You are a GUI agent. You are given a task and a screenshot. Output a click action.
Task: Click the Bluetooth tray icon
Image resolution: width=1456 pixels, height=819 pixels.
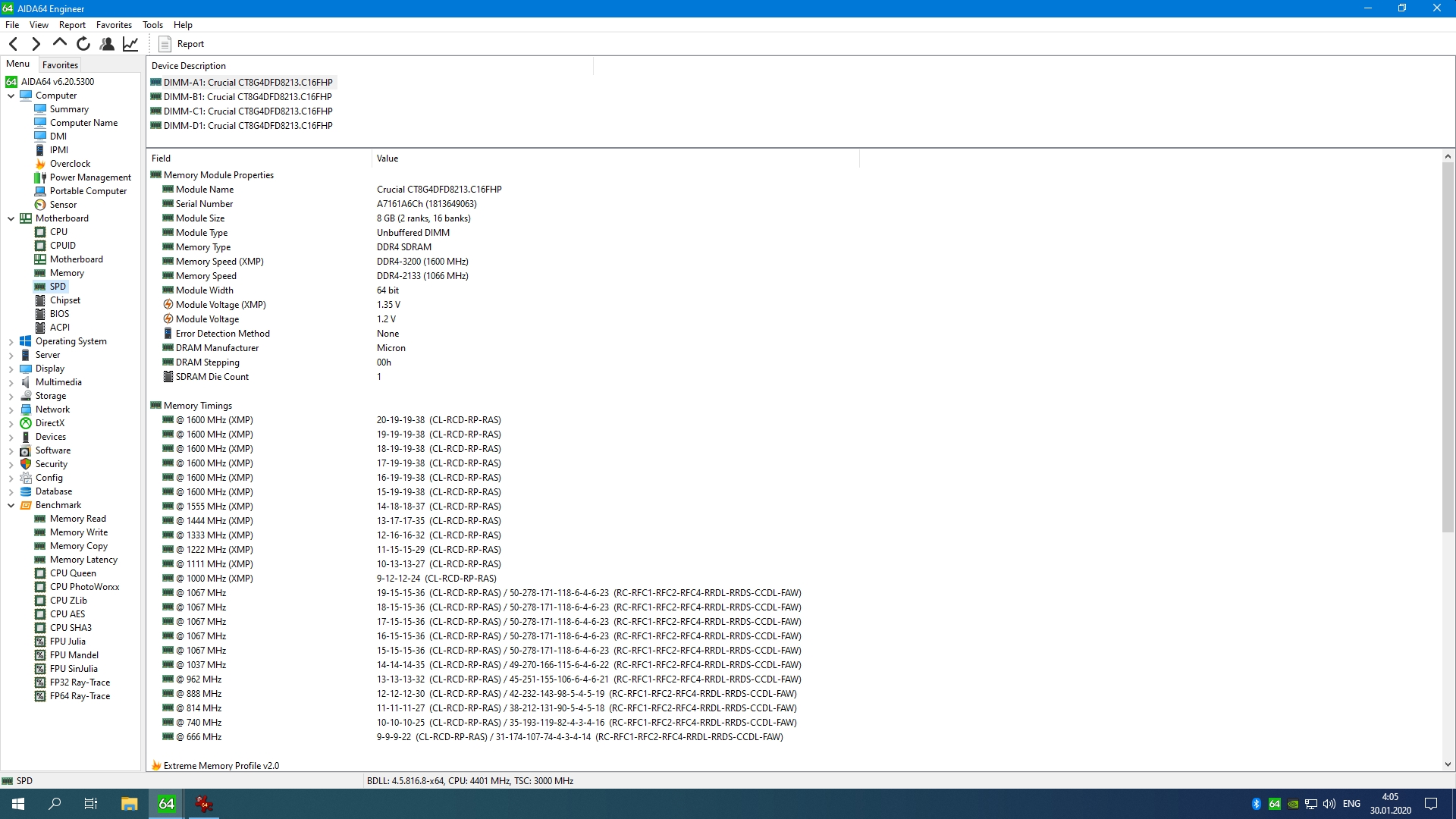coord(1256,804)
